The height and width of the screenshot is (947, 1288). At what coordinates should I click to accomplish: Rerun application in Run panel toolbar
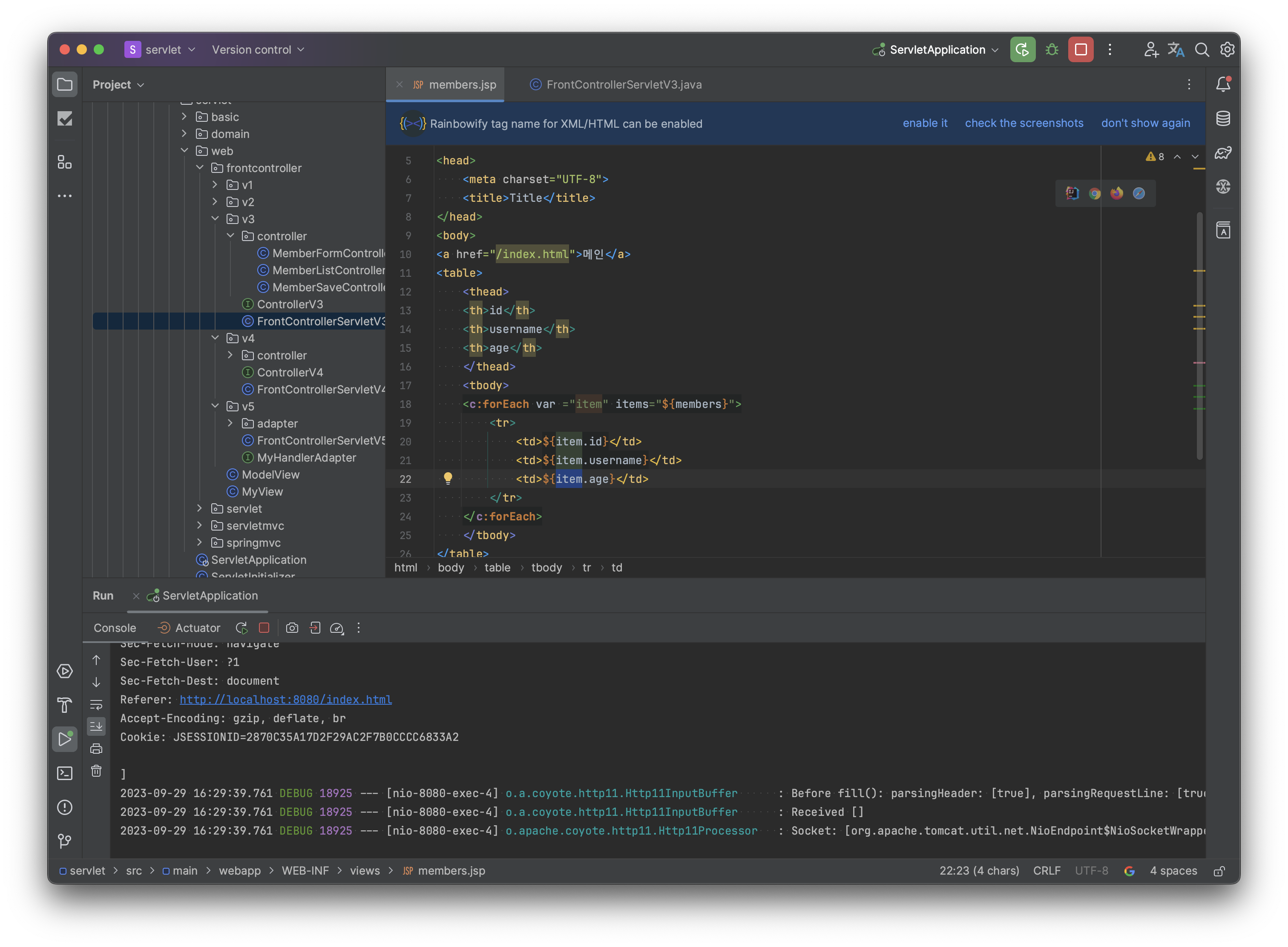[241, 628]
